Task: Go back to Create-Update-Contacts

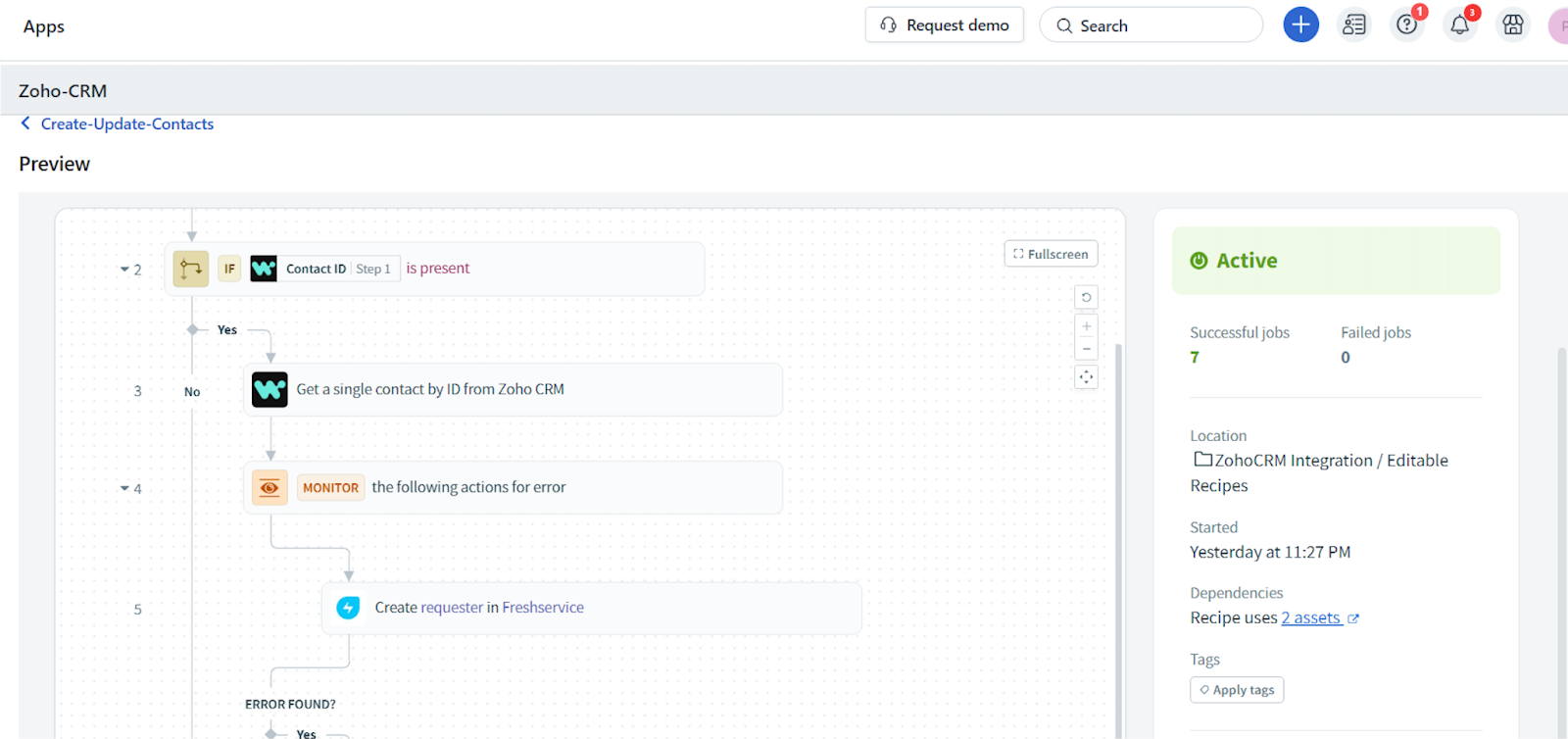Action: 127,123
